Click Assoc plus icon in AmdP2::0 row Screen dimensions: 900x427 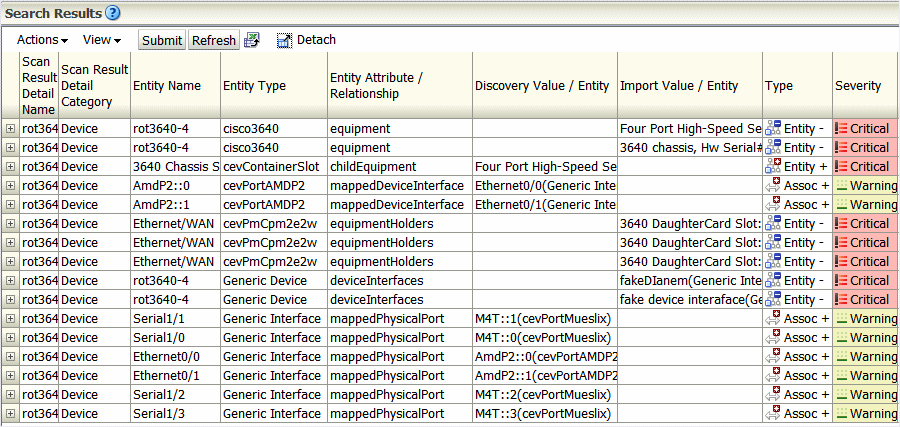(773, 185)
